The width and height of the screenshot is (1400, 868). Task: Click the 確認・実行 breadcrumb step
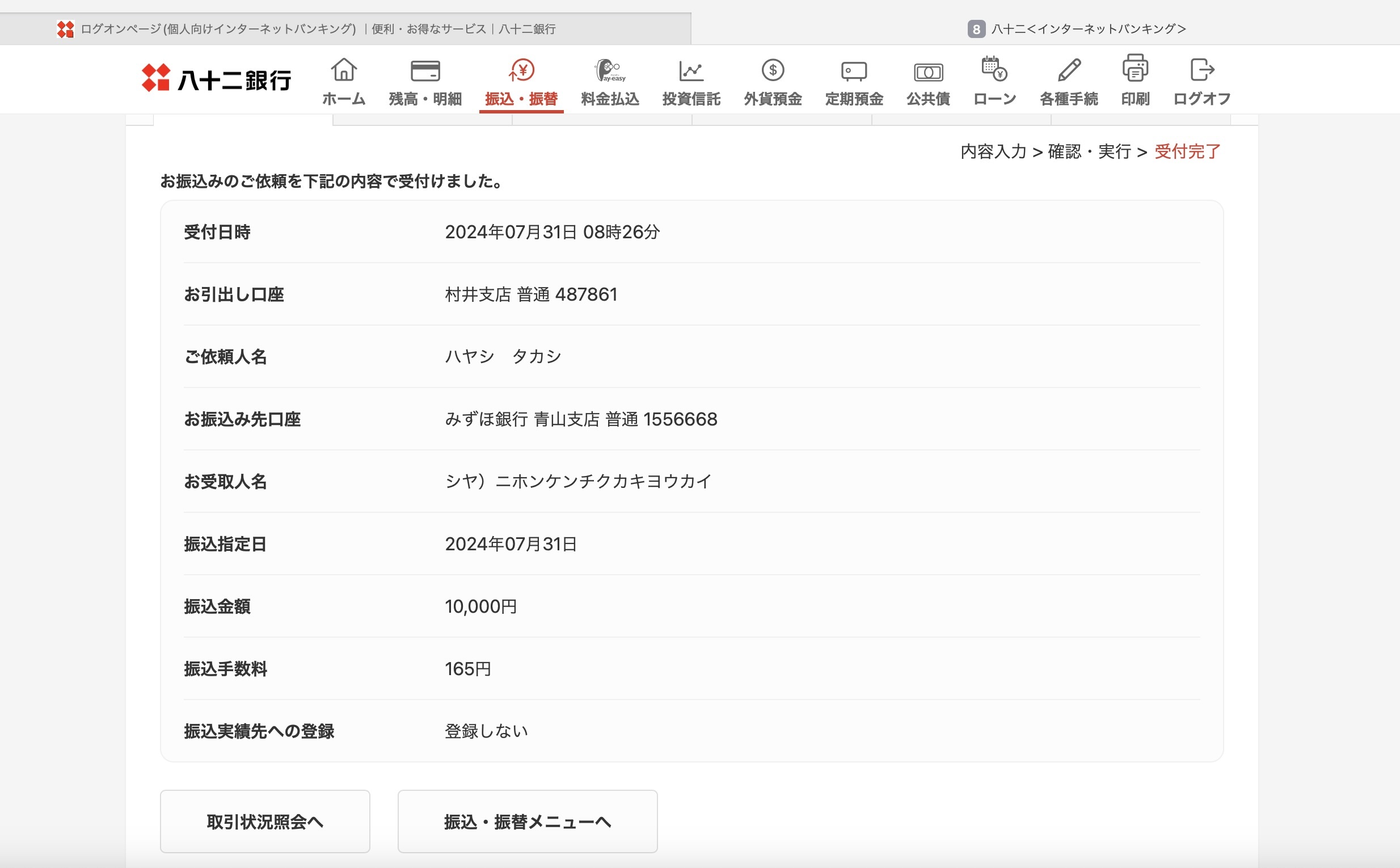(x=1090, y=151)
